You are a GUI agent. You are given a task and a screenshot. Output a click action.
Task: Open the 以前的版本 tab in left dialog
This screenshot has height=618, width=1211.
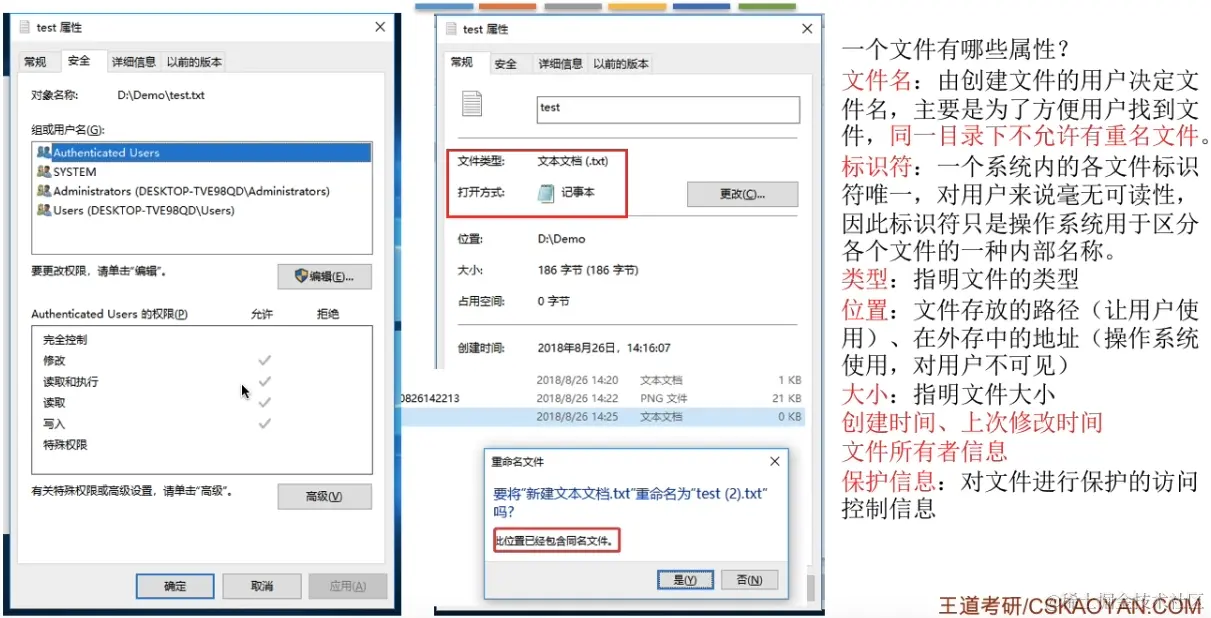pyautogui.click(x=194, y=62)
